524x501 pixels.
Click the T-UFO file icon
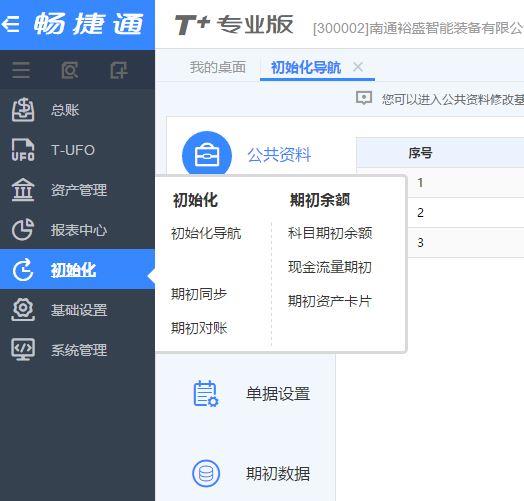tap(23, 149)
